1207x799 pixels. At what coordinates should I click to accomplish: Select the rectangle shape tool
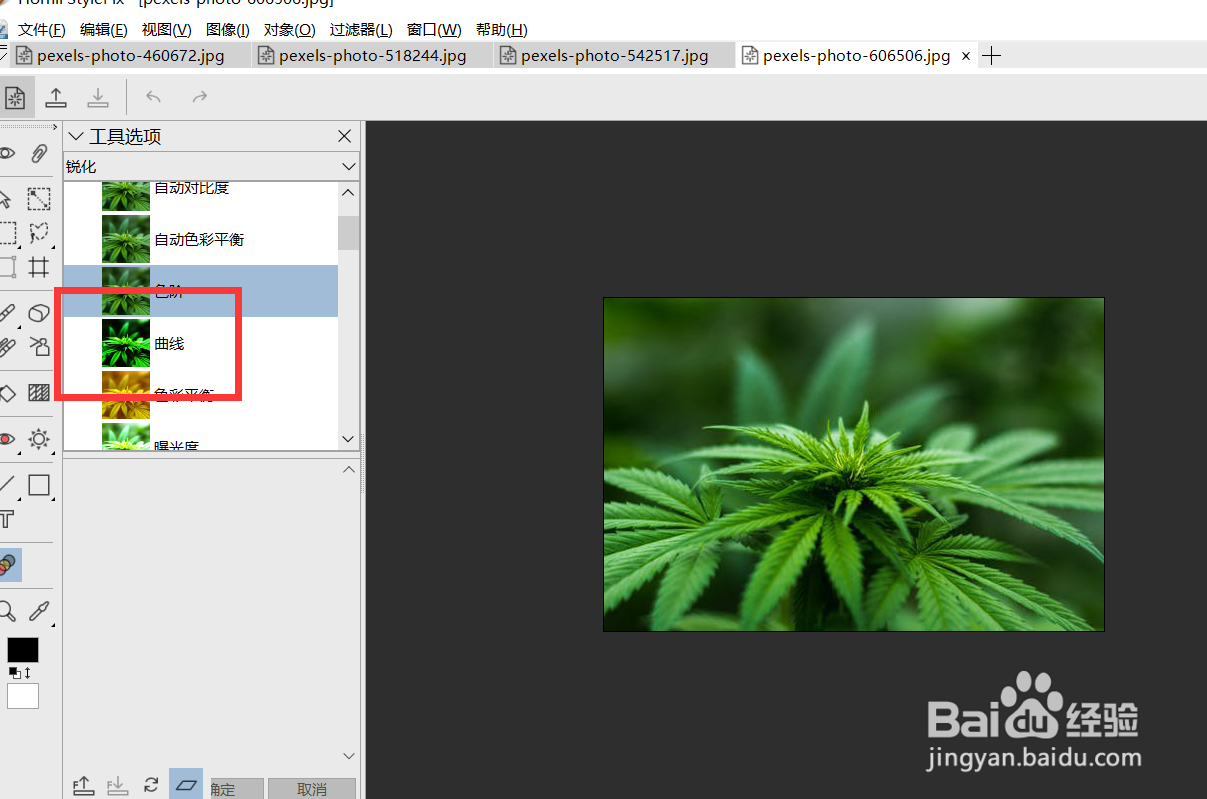tap(39, 485)
